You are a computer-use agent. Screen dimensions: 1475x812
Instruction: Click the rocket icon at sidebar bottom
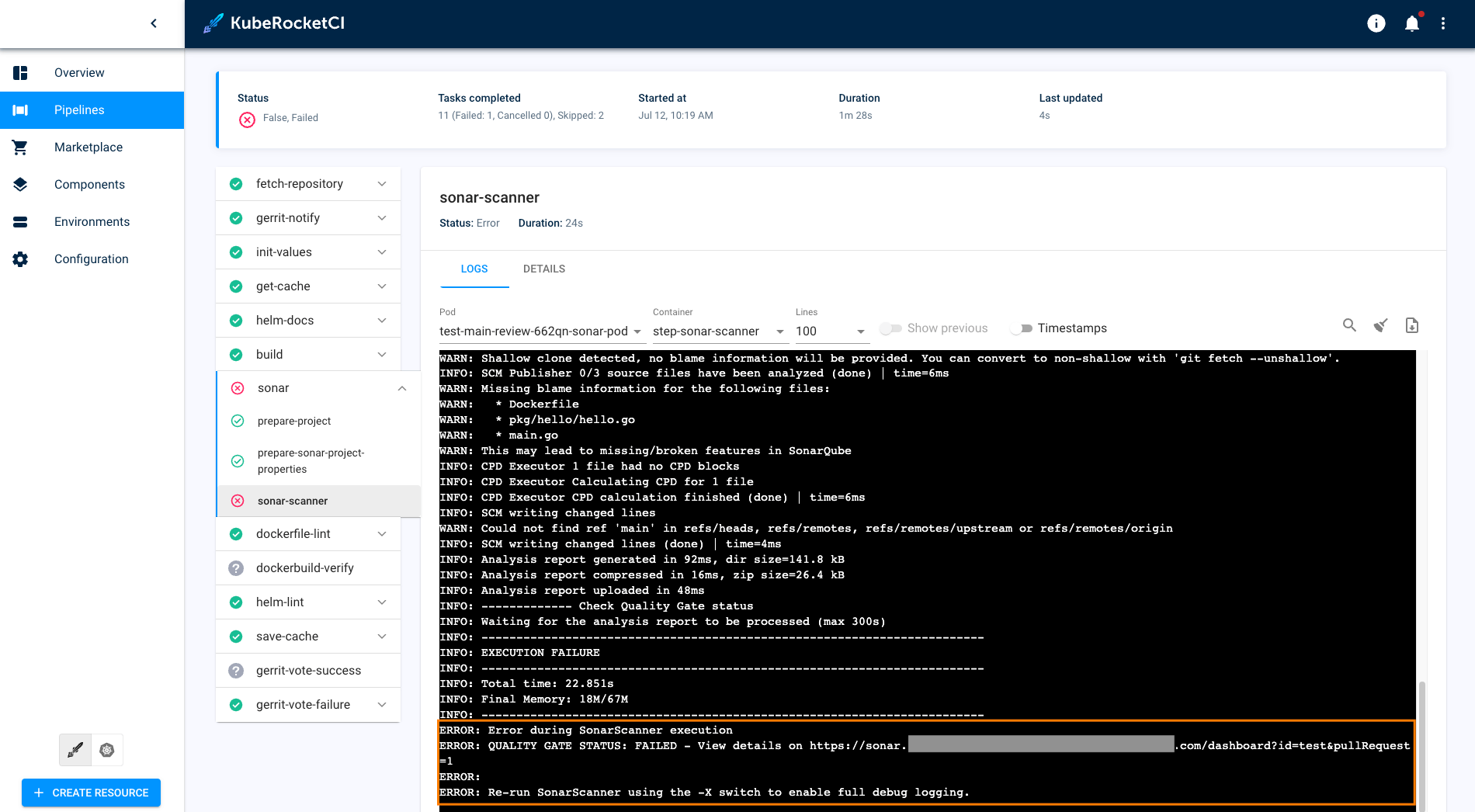coord(75,750)
